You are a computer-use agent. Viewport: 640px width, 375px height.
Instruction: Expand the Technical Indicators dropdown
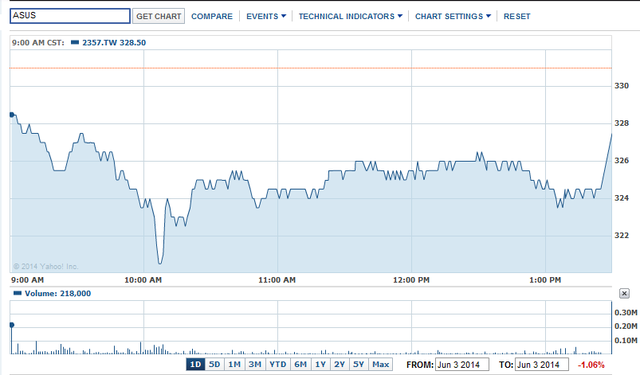pos(350,16)
